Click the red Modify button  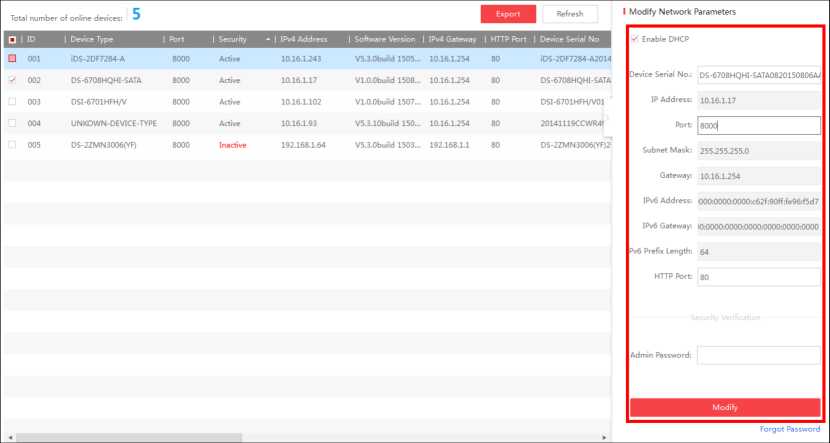[725, 408]
